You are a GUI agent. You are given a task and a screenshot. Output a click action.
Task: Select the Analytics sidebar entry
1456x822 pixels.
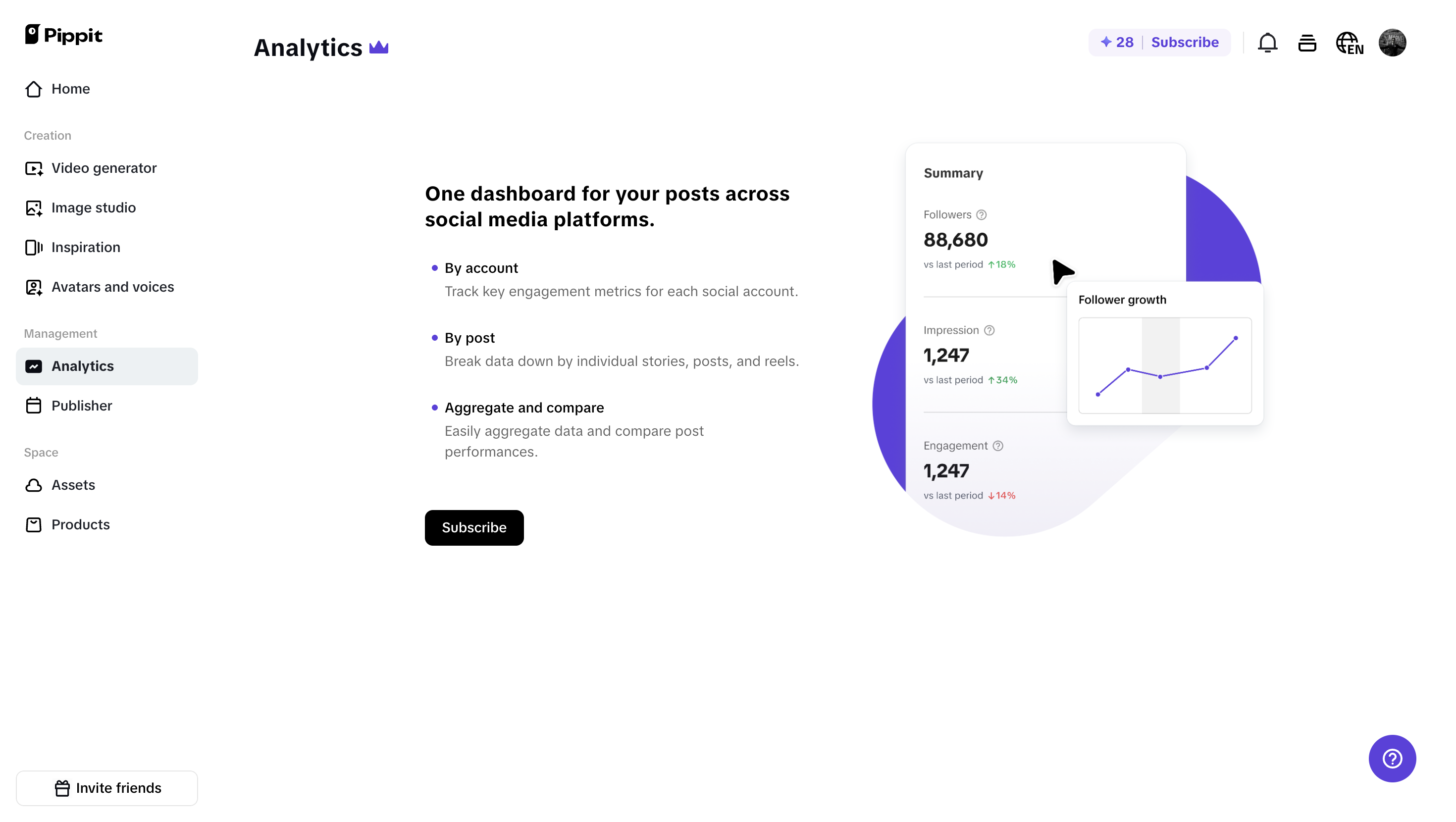(x=83, y=366)
